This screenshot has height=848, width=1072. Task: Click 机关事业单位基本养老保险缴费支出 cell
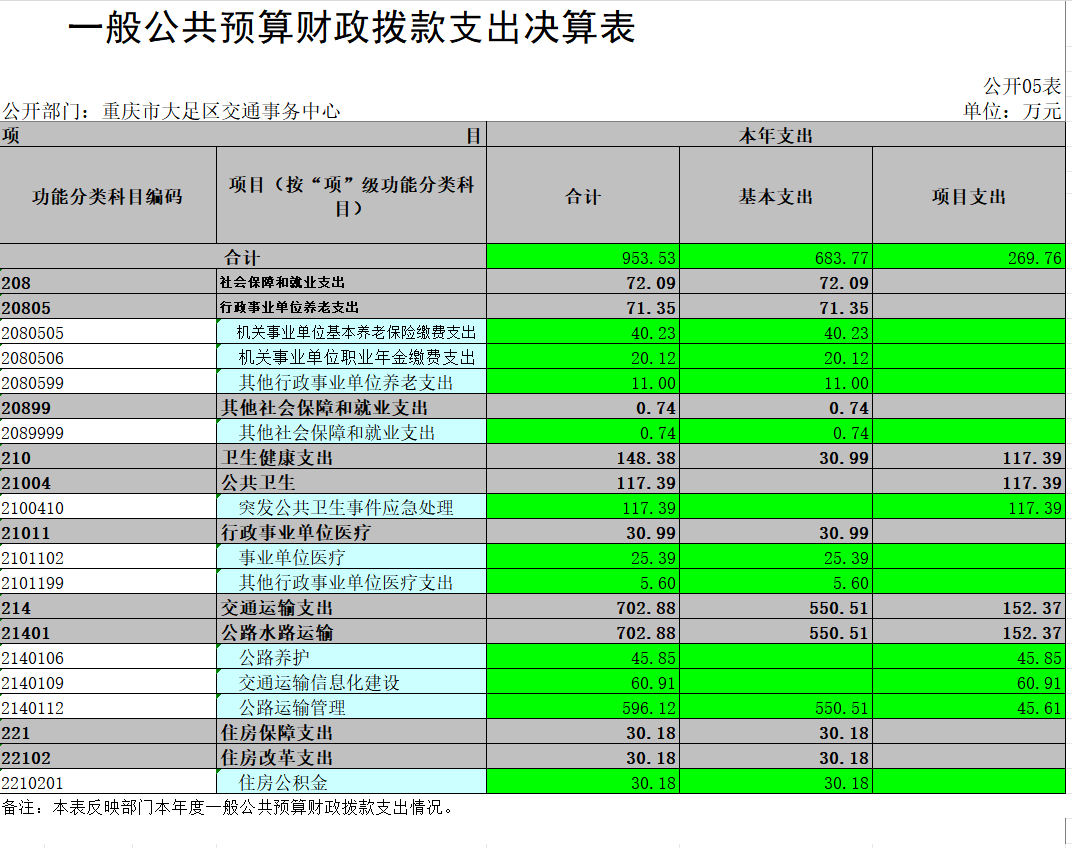tap(351, 333)
